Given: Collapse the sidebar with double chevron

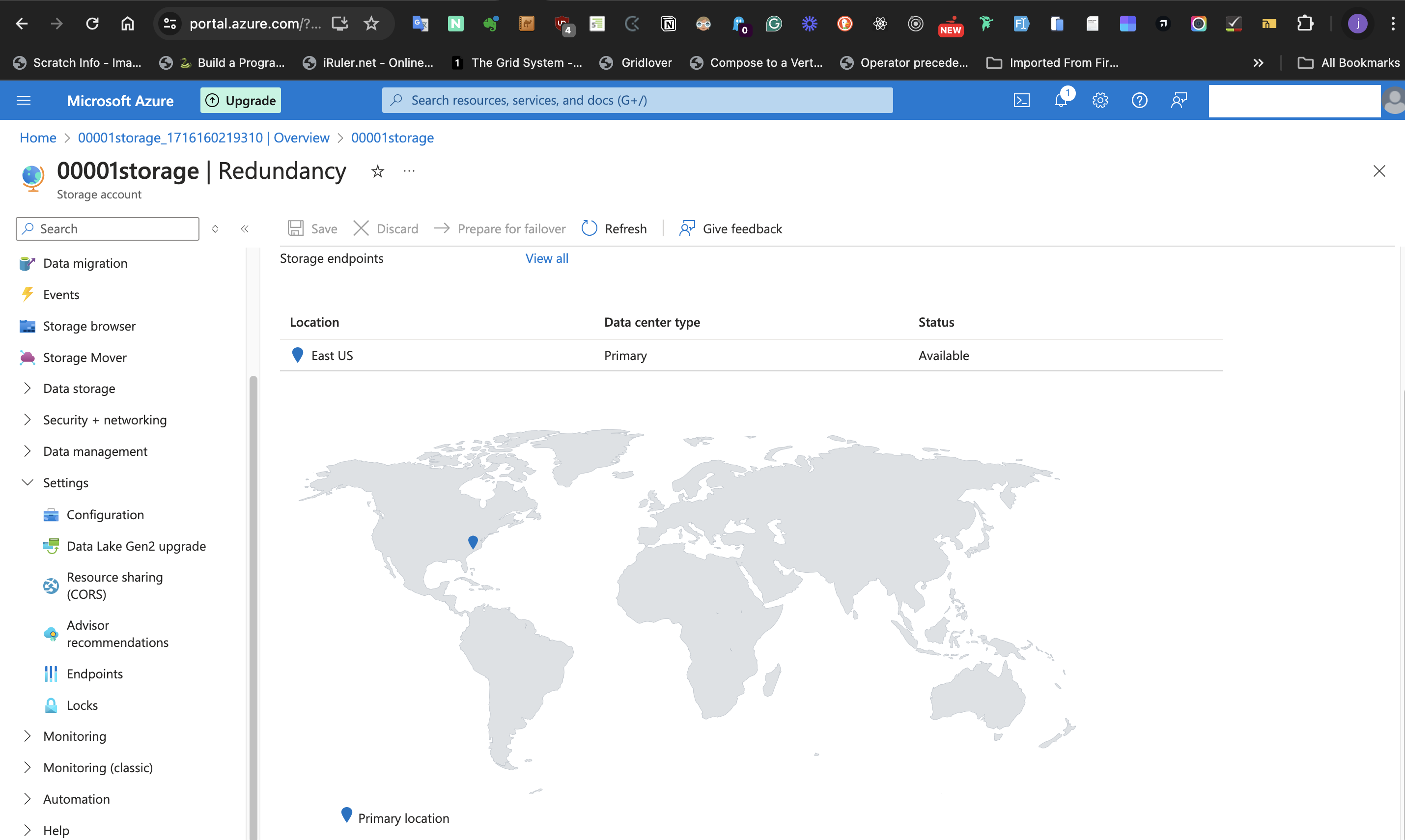Looking at the screenshot, I should click(x=245, y=229).
